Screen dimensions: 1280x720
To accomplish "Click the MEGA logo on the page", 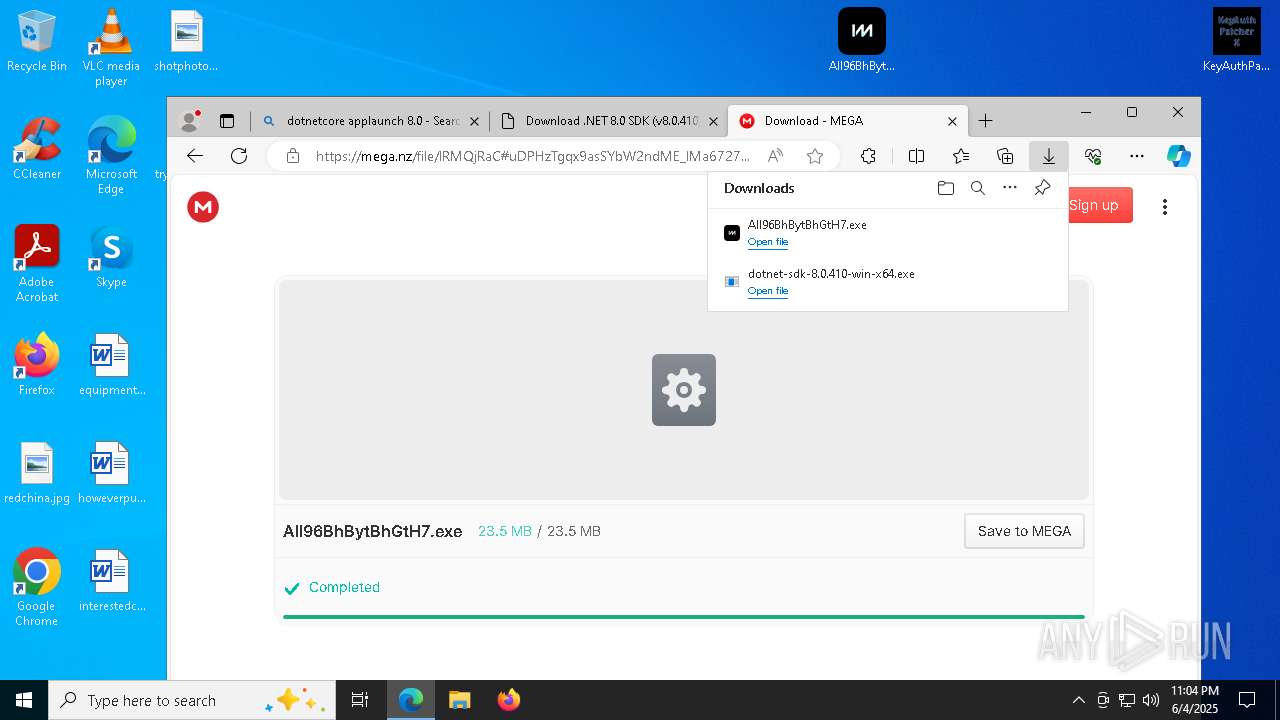I will (x=203, y=207).
